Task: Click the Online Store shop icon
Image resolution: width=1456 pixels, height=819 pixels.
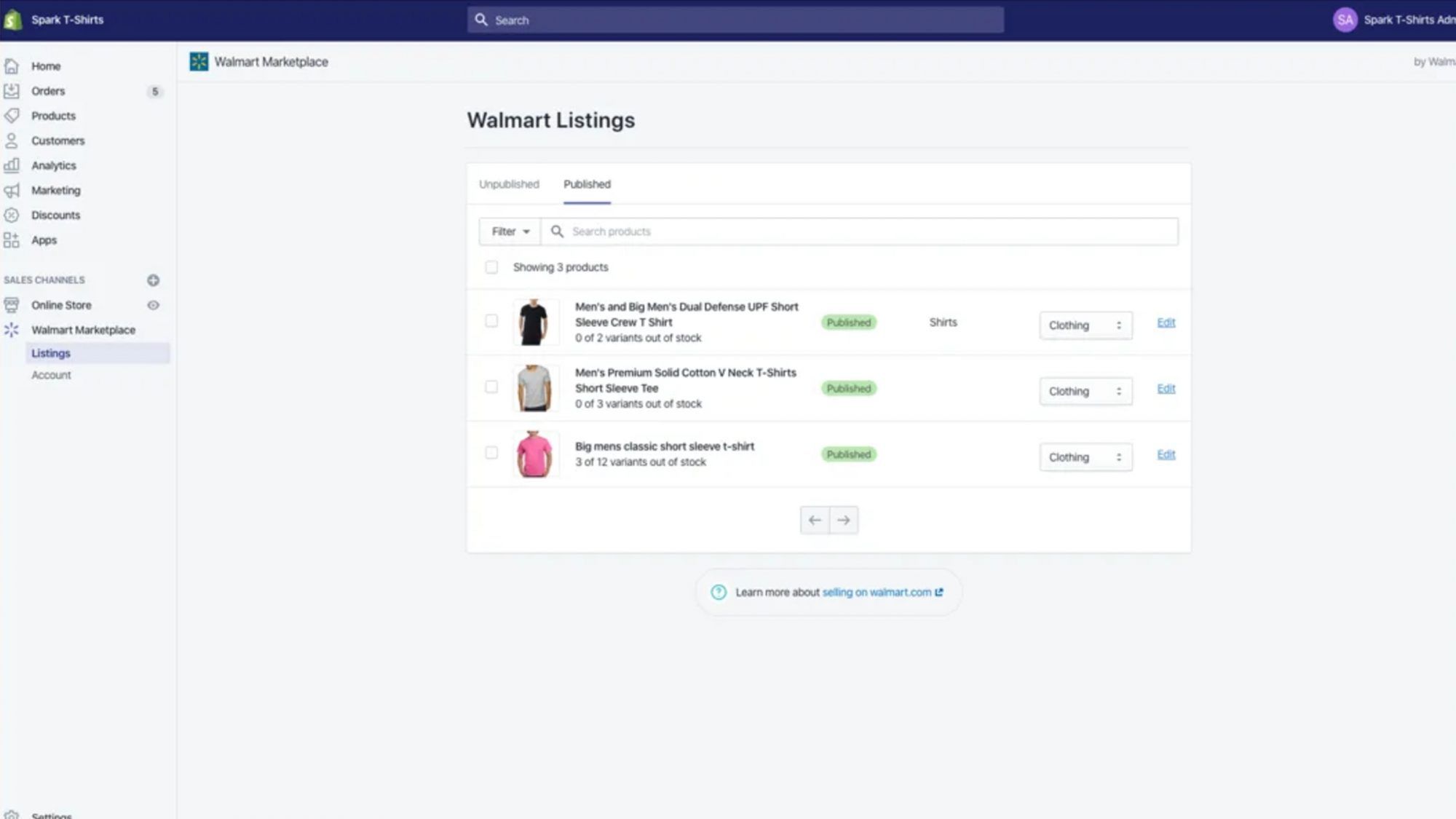Action: click(x=12, y=305)
